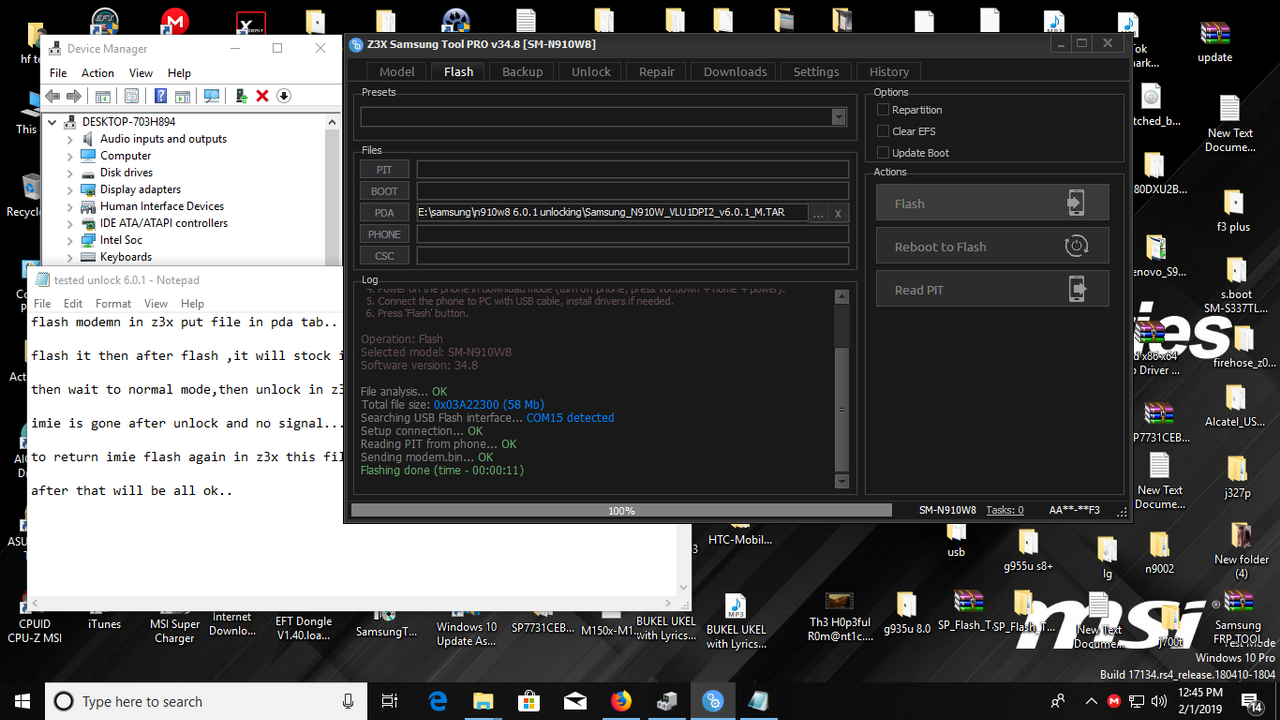
Task: Select the j327p folder on the desktop
Action: tap(1237, 477)
